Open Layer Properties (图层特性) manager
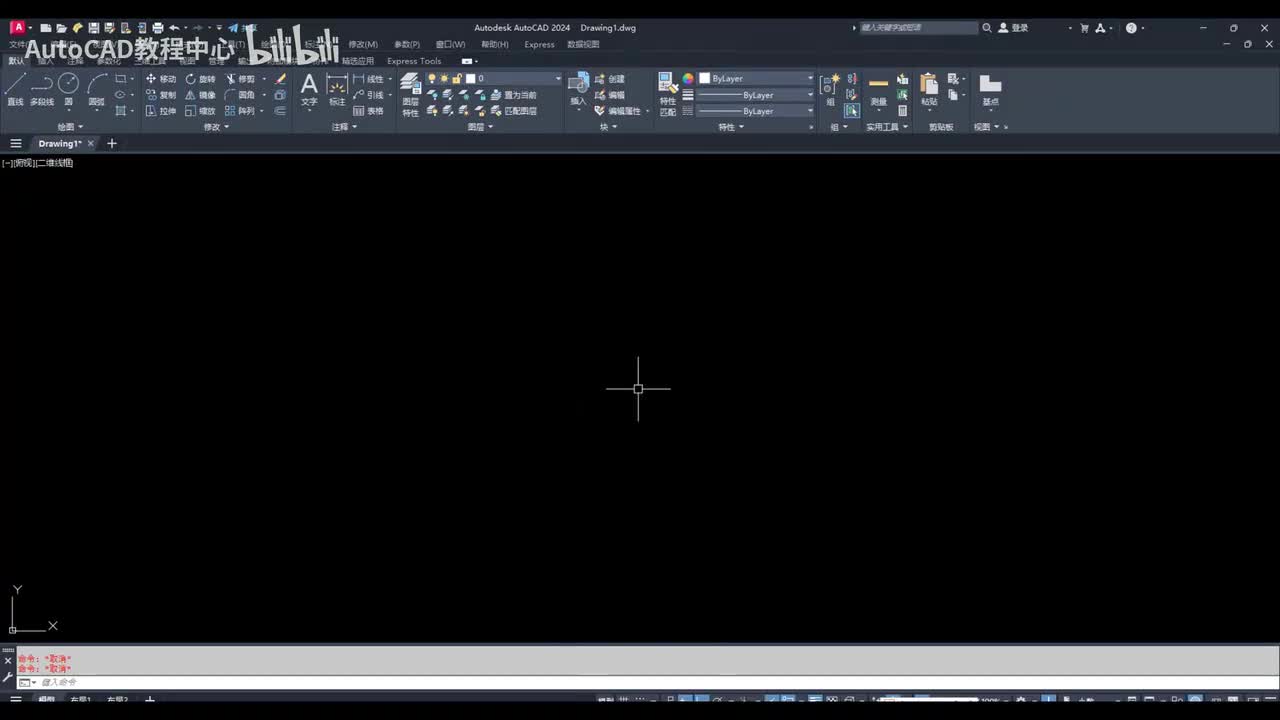The image size is (1280, 720). click(410, 95)
